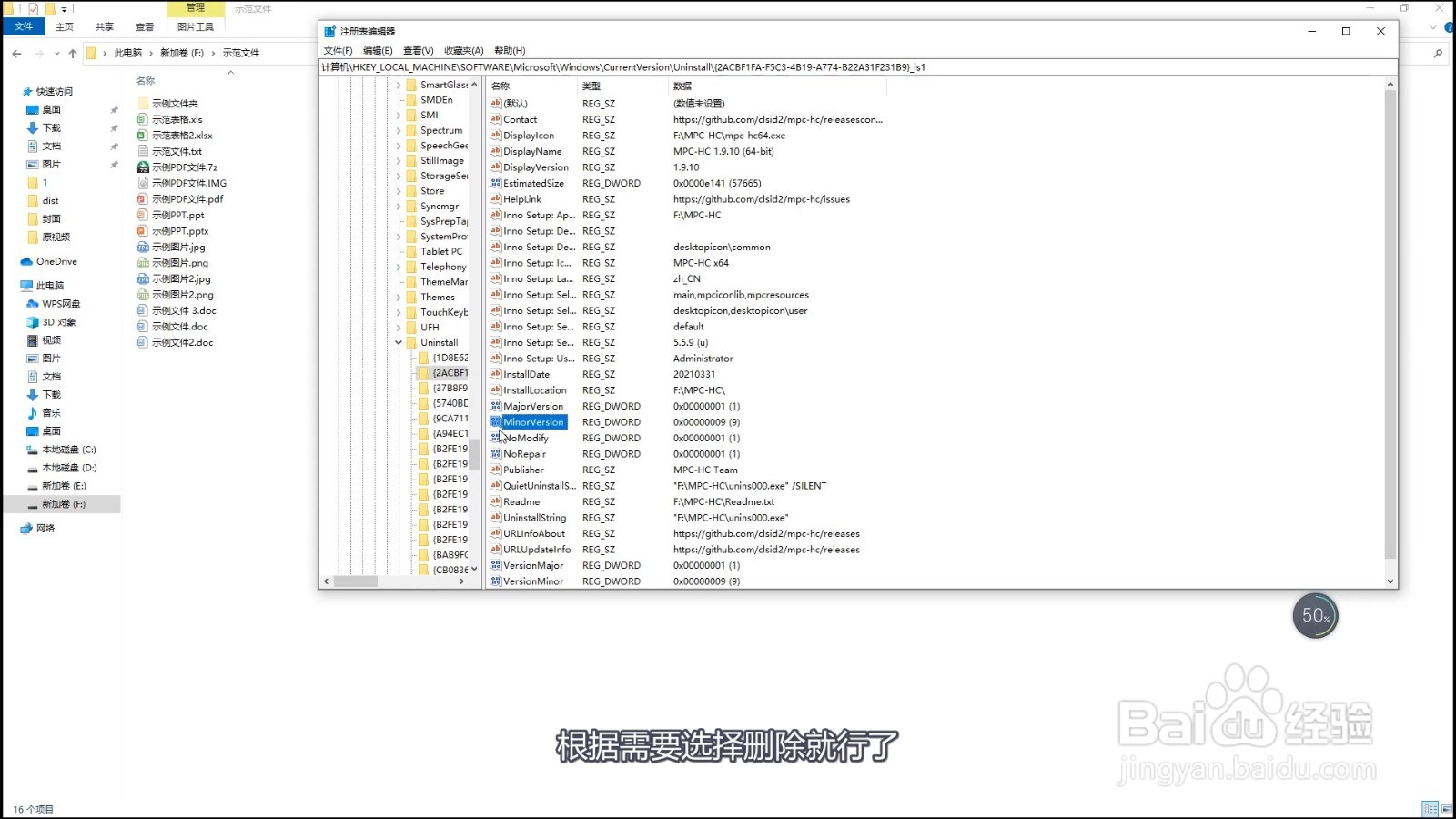Expand the Syncmgr registry key
This screenshot has width=1456, height=819.
tap(399, 207)
